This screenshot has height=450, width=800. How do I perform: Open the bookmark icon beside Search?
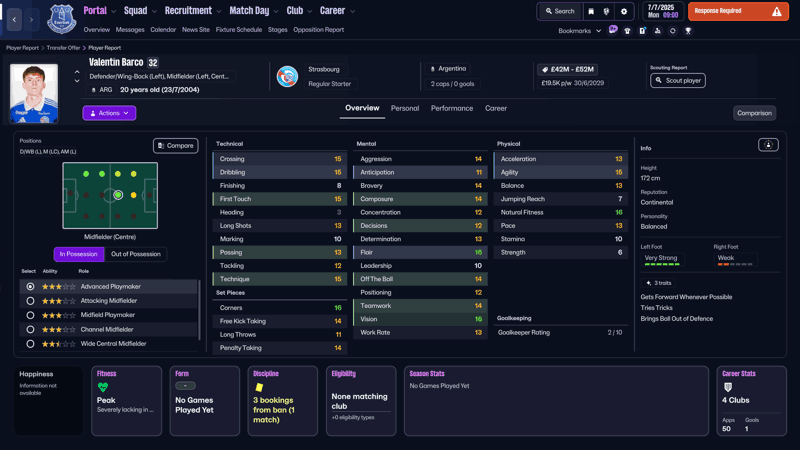tap(591, 11)
